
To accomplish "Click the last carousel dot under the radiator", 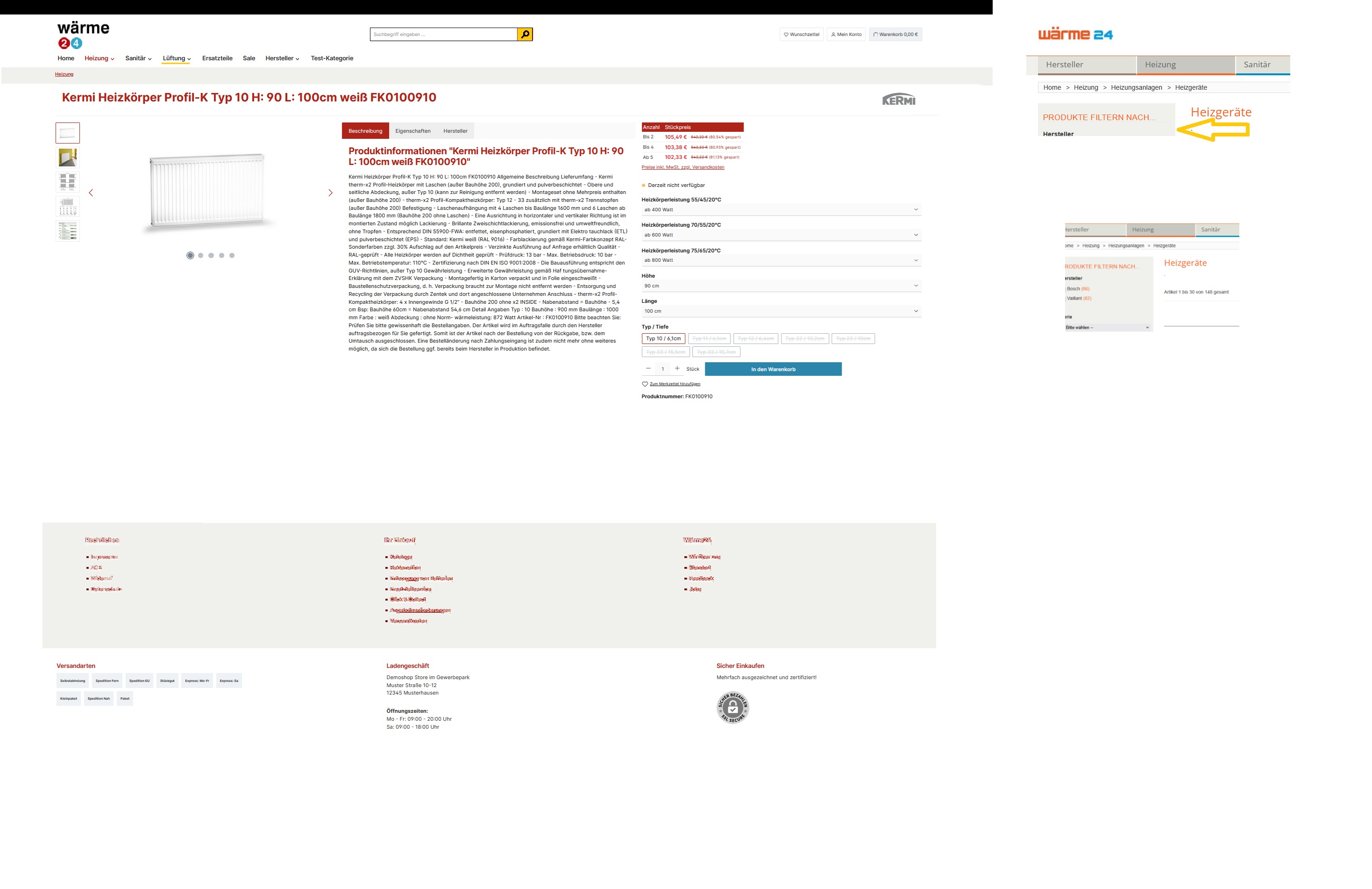I will (x=232, y=256).
